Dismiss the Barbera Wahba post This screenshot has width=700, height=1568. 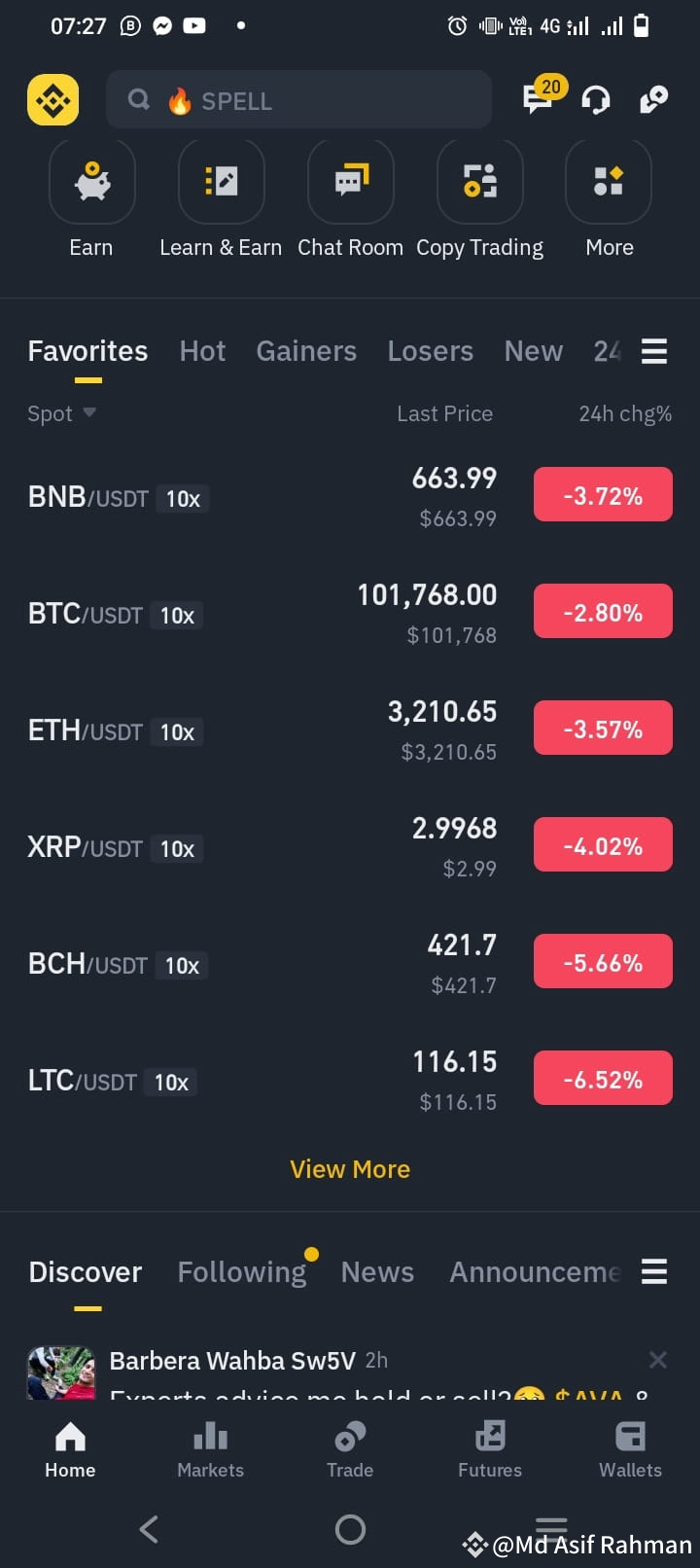[x=658, y=1360]
